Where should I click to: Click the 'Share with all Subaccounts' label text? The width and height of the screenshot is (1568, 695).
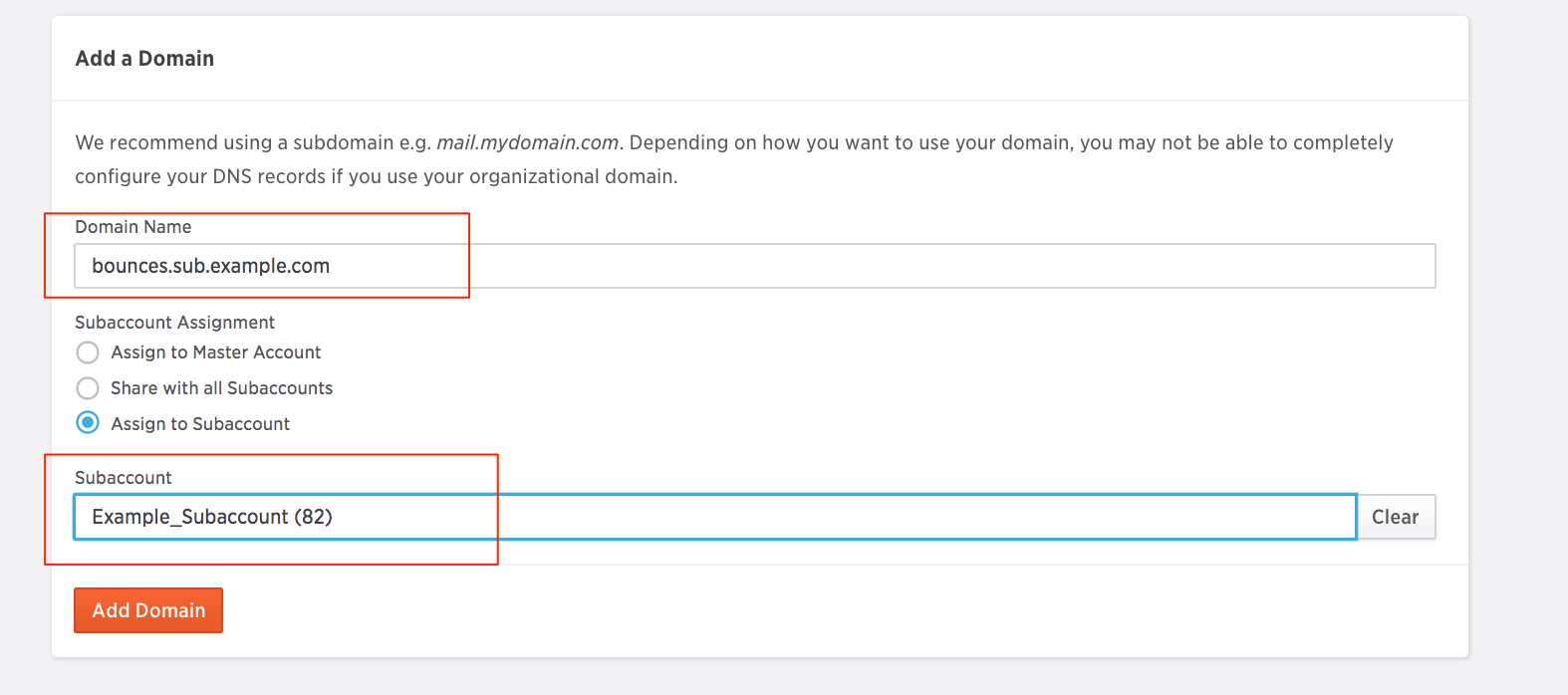(222, 388)
